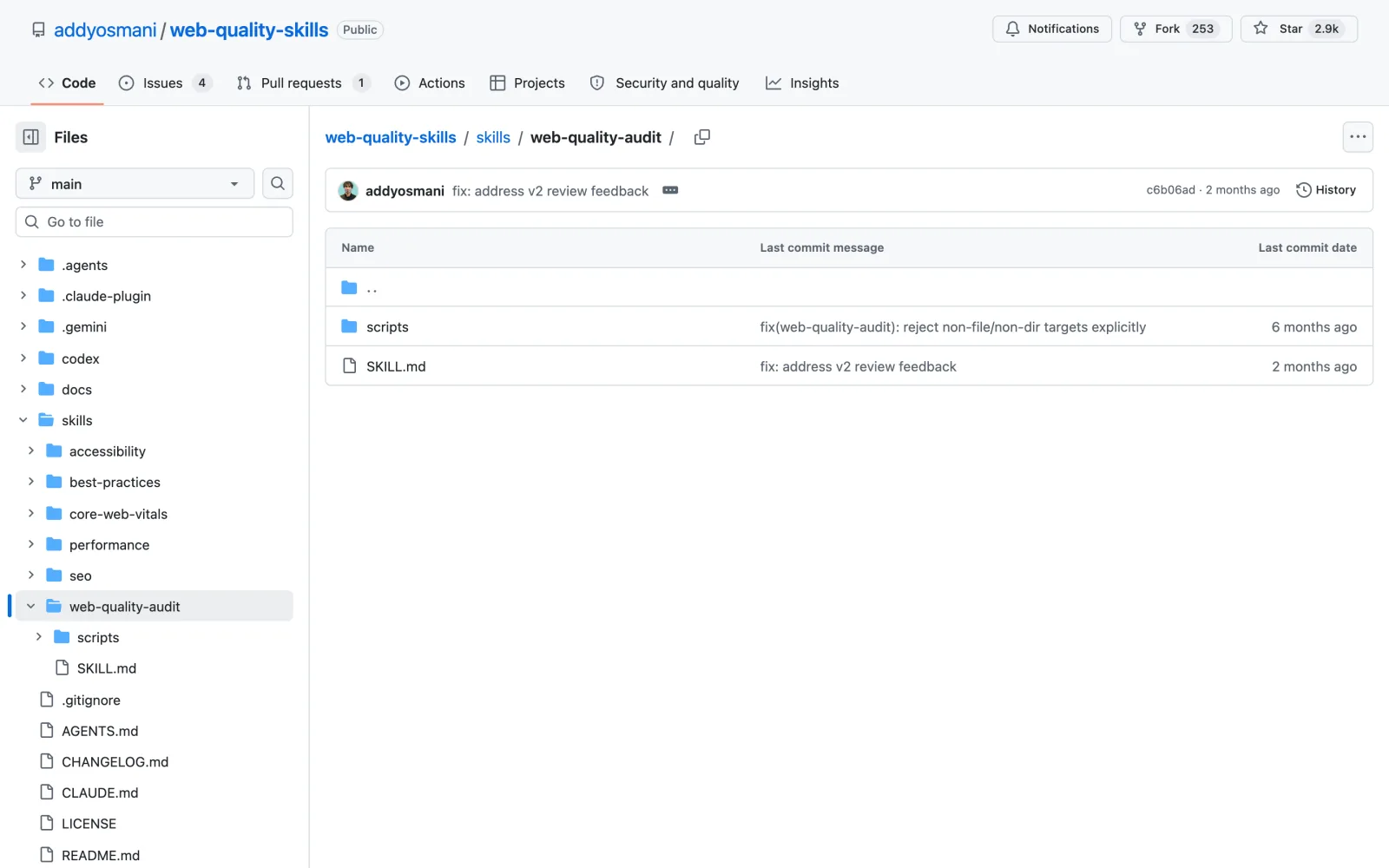Click the Notifications bell button
Viewport: 1389px width, 868px height.
click(x=1052, y=29)
